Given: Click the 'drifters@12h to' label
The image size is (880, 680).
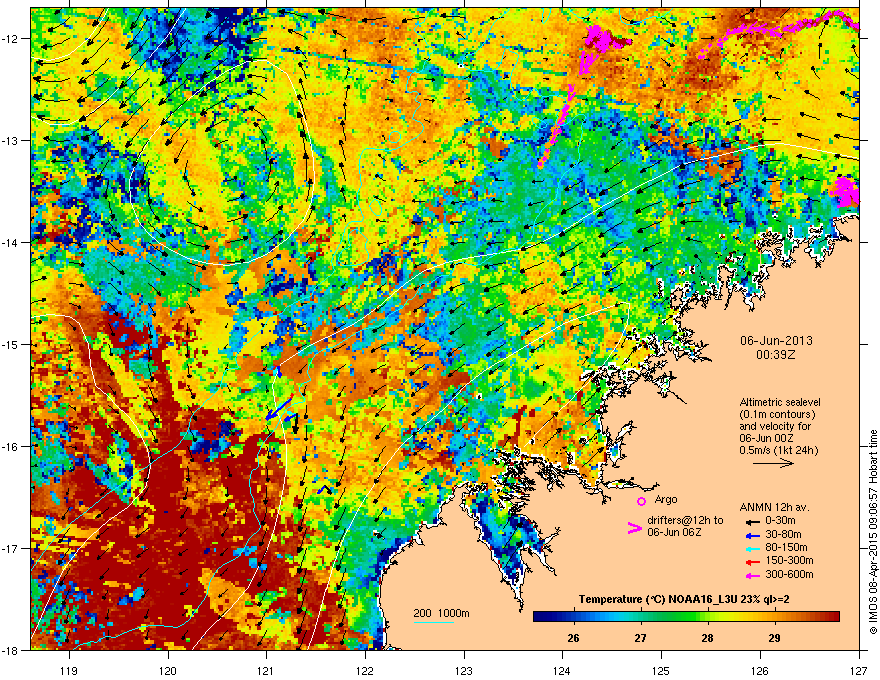Looking at the screenshot, I should [x=685, y=521].
